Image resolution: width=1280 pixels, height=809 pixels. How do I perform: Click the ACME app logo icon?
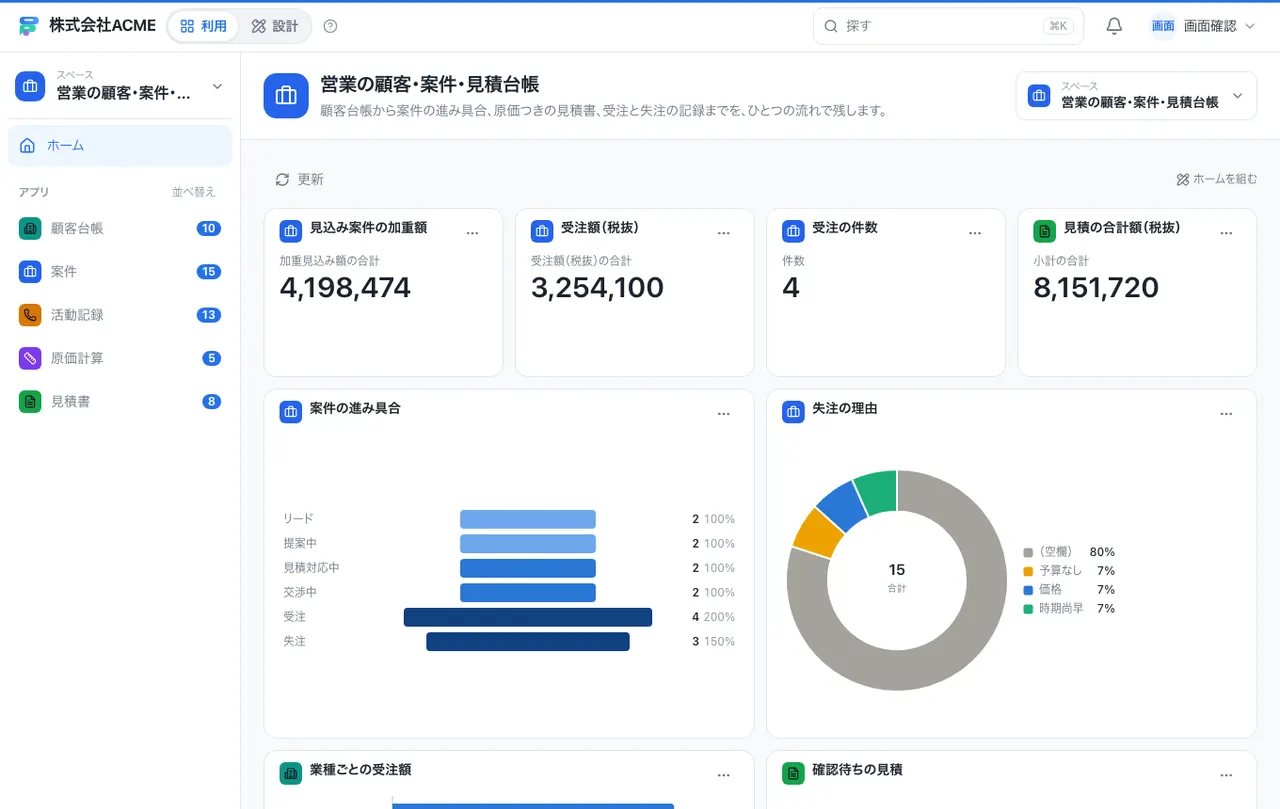pyautogui.click(x=29, y=26)
